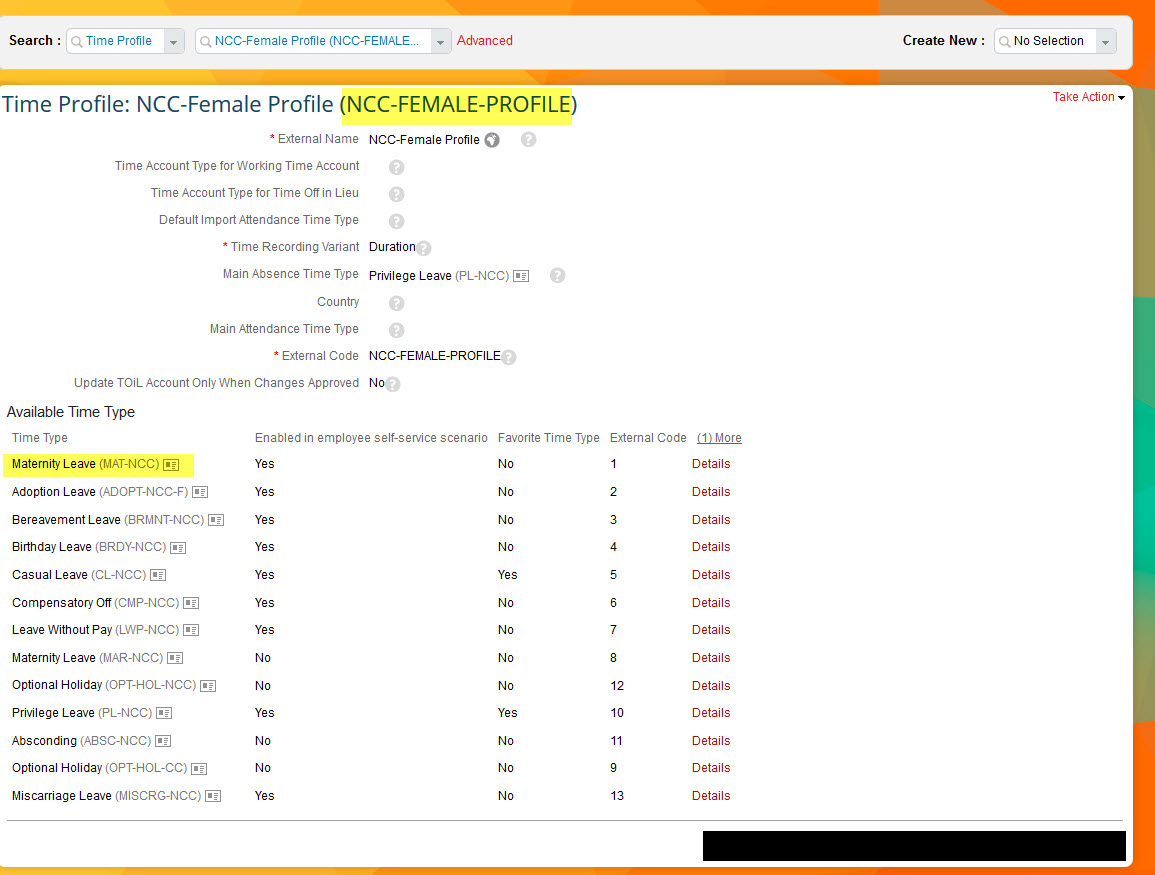Open help for Main Attendance Time Type

point(396,330)
